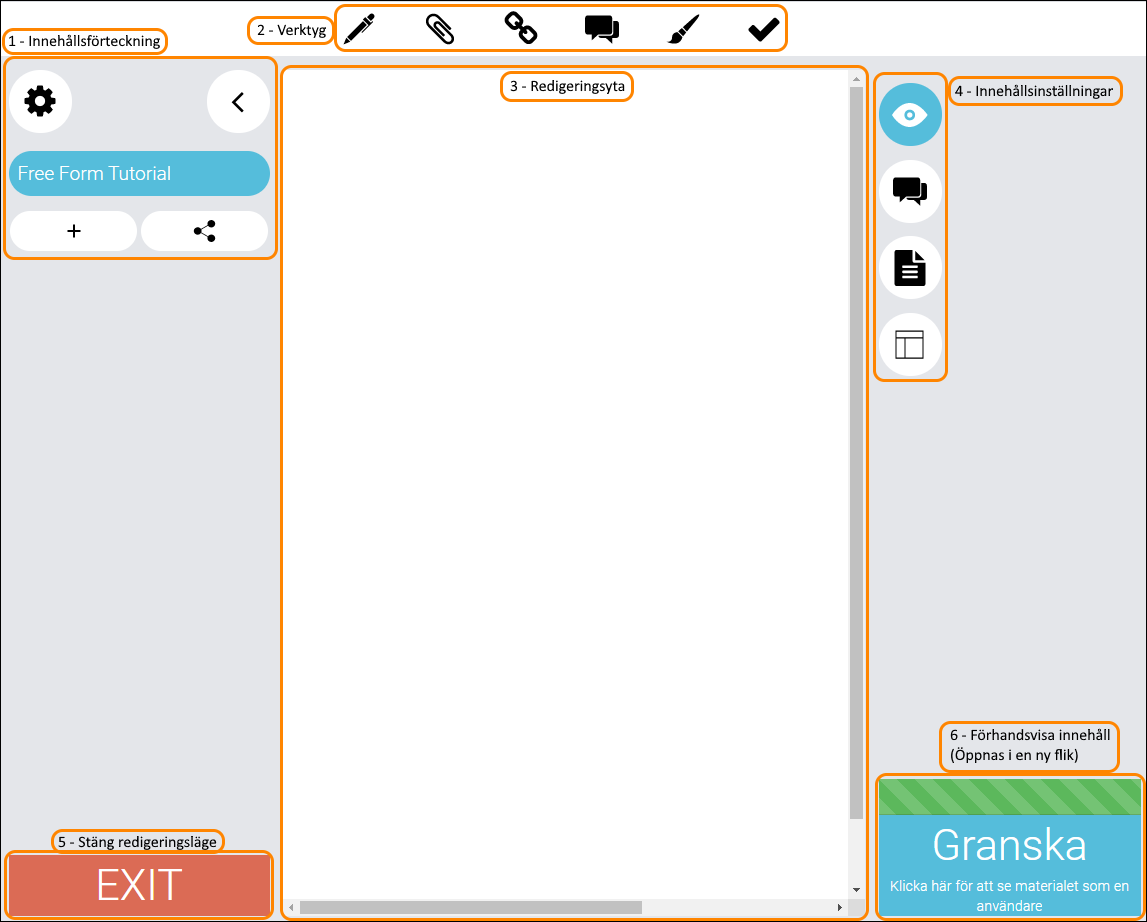
Task: Select the paintbrush style tool
Action: pyautogui.click(x=683, y=29)
